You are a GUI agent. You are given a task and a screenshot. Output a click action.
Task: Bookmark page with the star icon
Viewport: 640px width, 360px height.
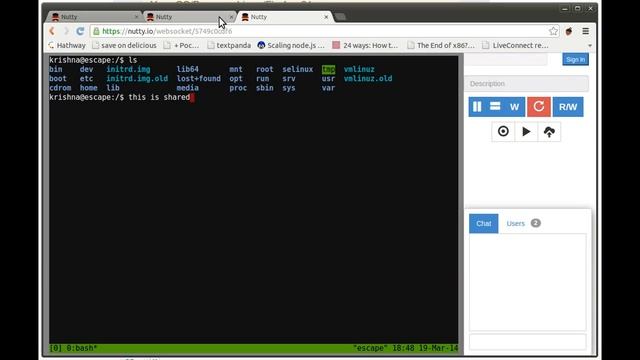(x=553, y=31)
